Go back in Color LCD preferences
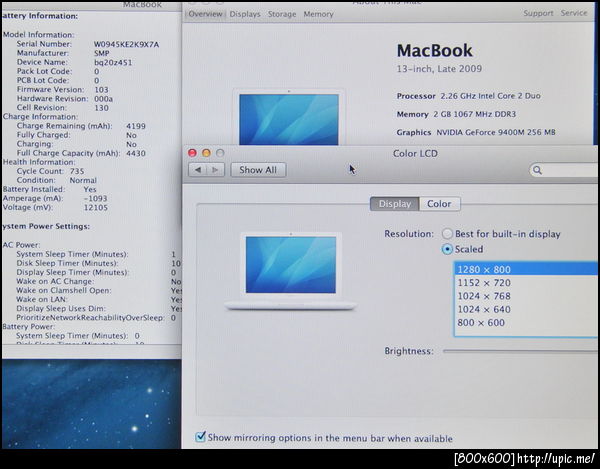600x469 pixels. 197,170
